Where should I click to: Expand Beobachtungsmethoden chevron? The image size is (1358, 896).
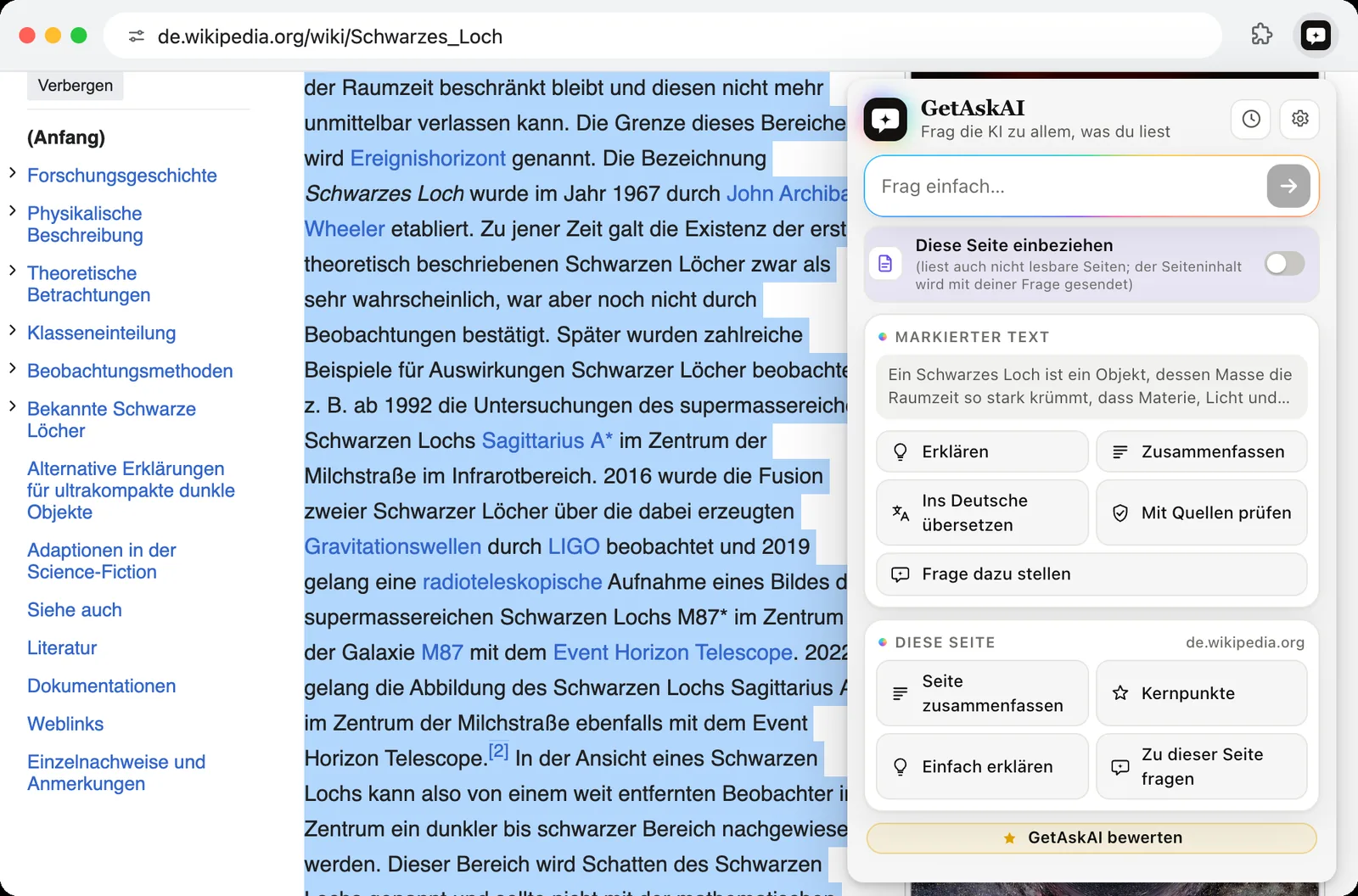click(13, 368)
